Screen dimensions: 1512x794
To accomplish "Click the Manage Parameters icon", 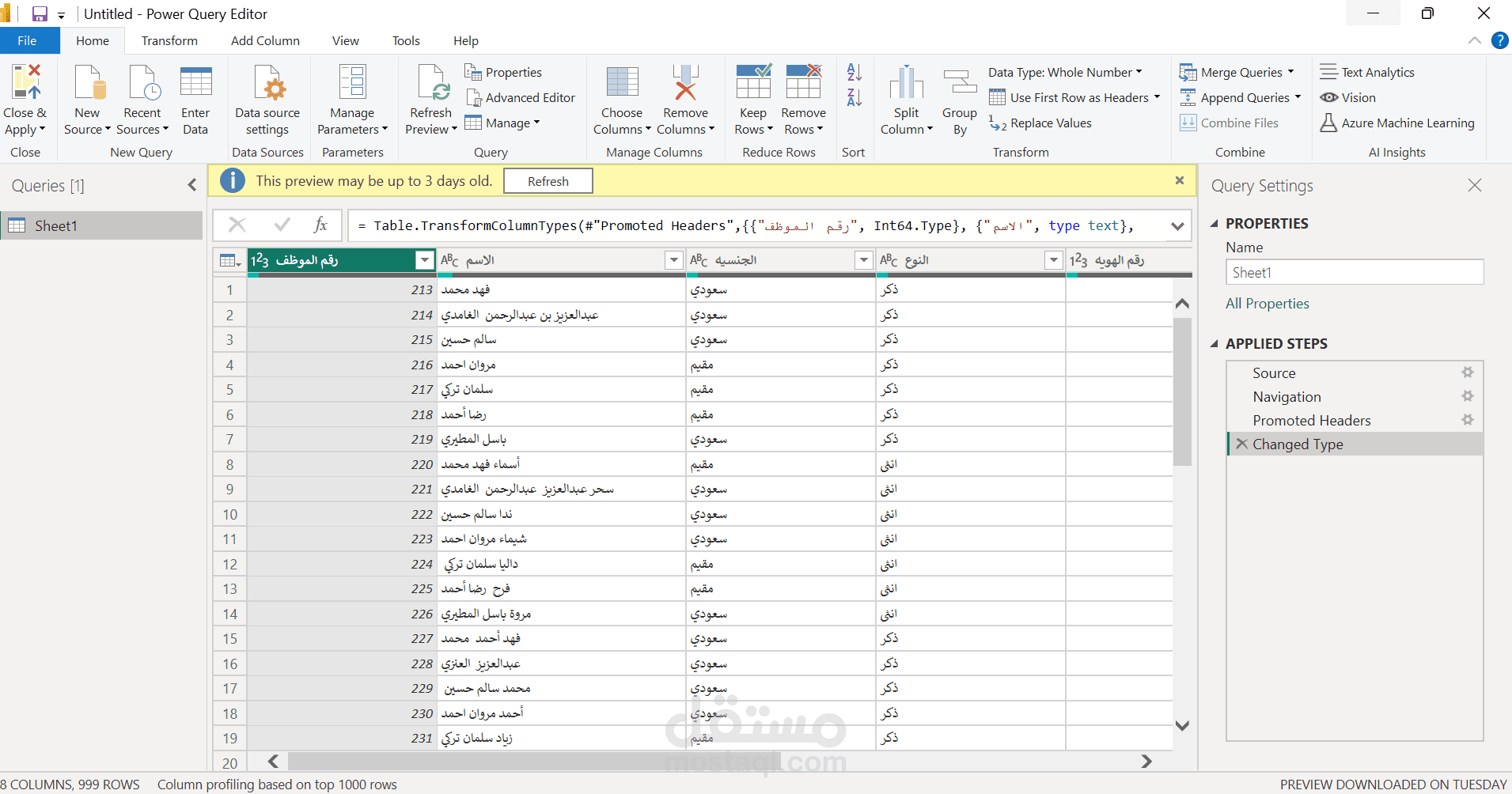I will [352, 83].
